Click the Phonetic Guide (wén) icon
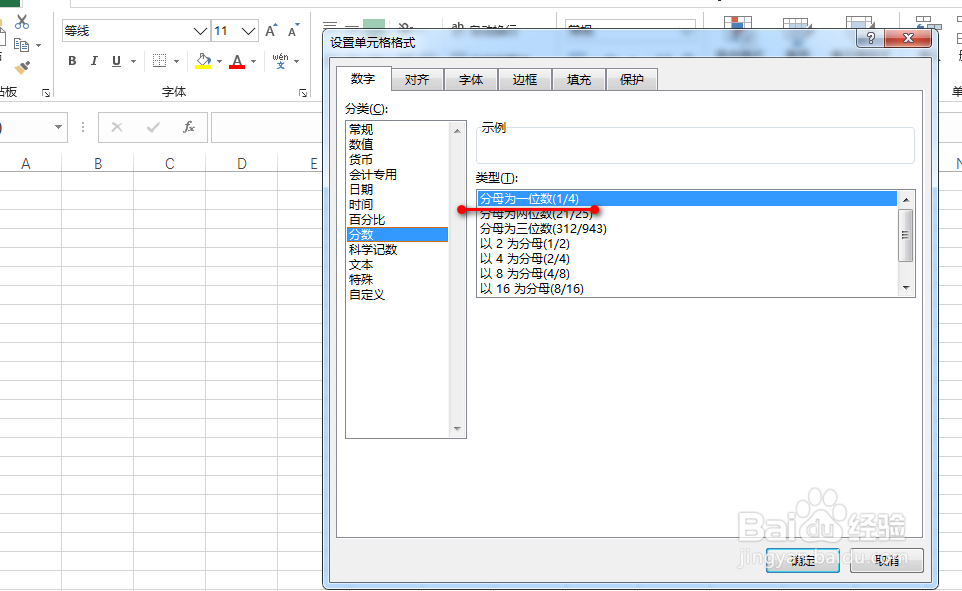This screenshot has width=962, height=591. (x=281, y=62)
